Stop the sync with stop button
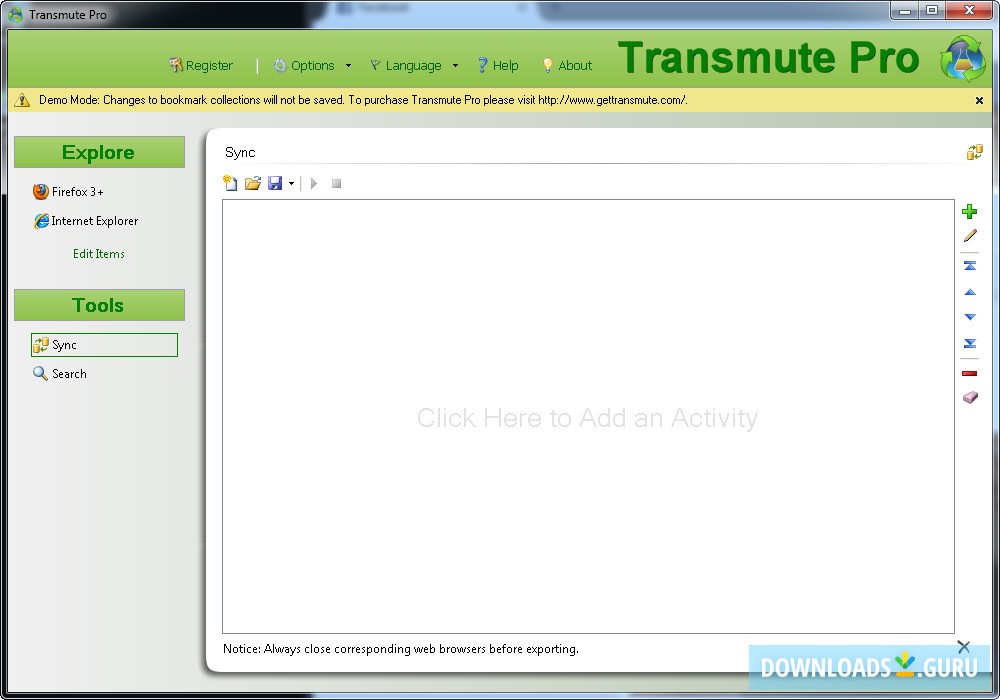This screenshot has height=700, width=1000. tap(337, 184)
